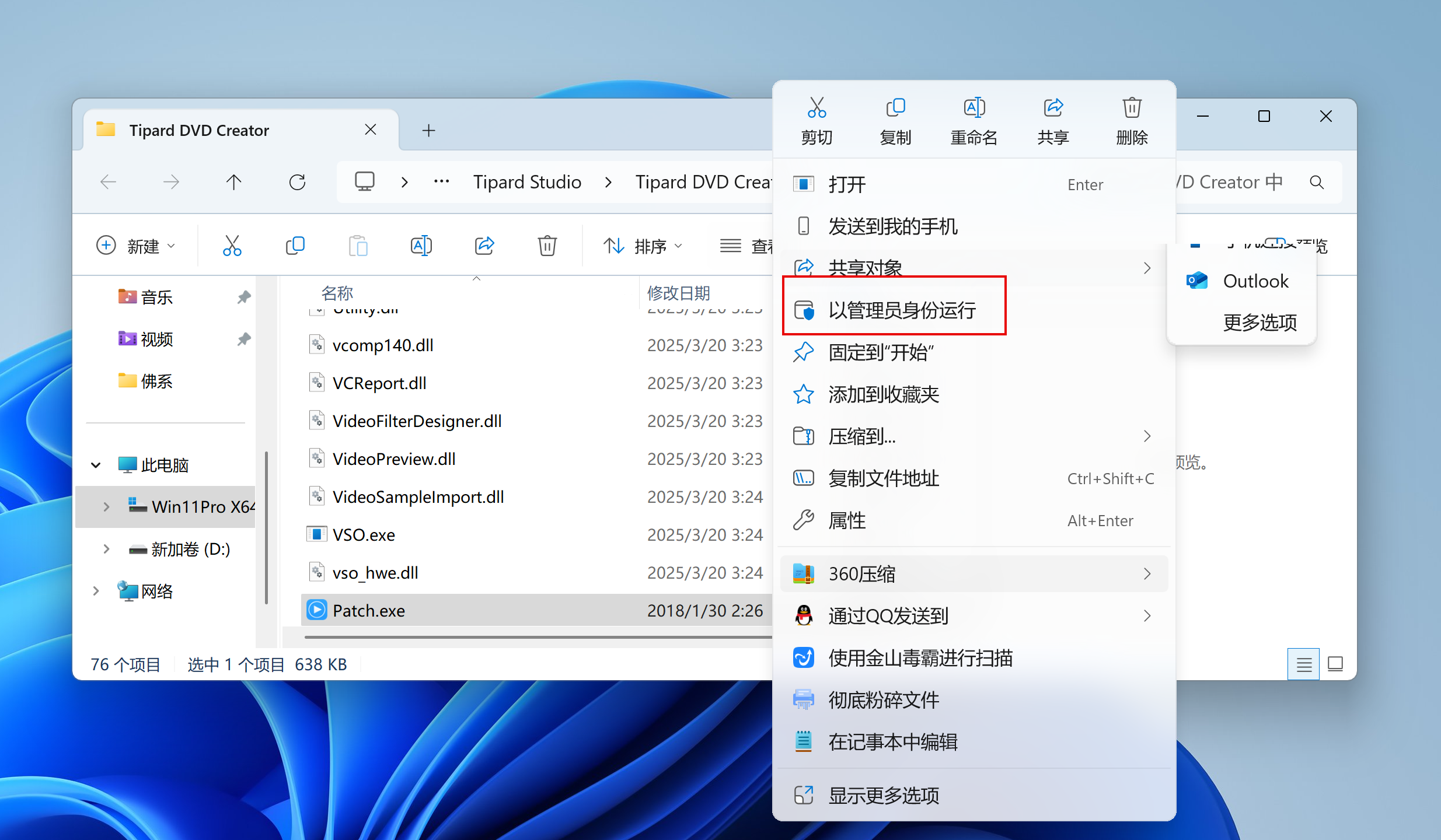The image size is (1441, 840).
Task: Click the Share icon in context menu
Action: (1053, 108)
